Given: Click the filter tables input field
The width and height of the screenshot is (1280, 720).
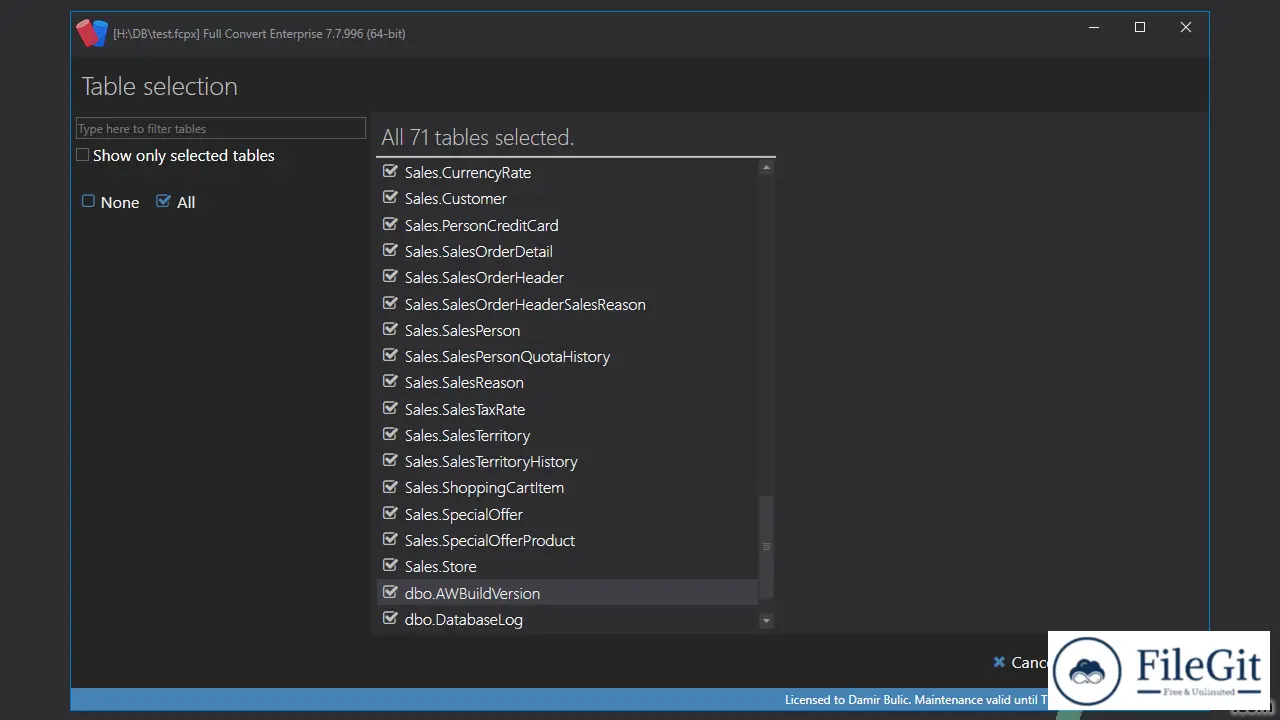Looking at the screenshot, I should [x=221, y=128].
